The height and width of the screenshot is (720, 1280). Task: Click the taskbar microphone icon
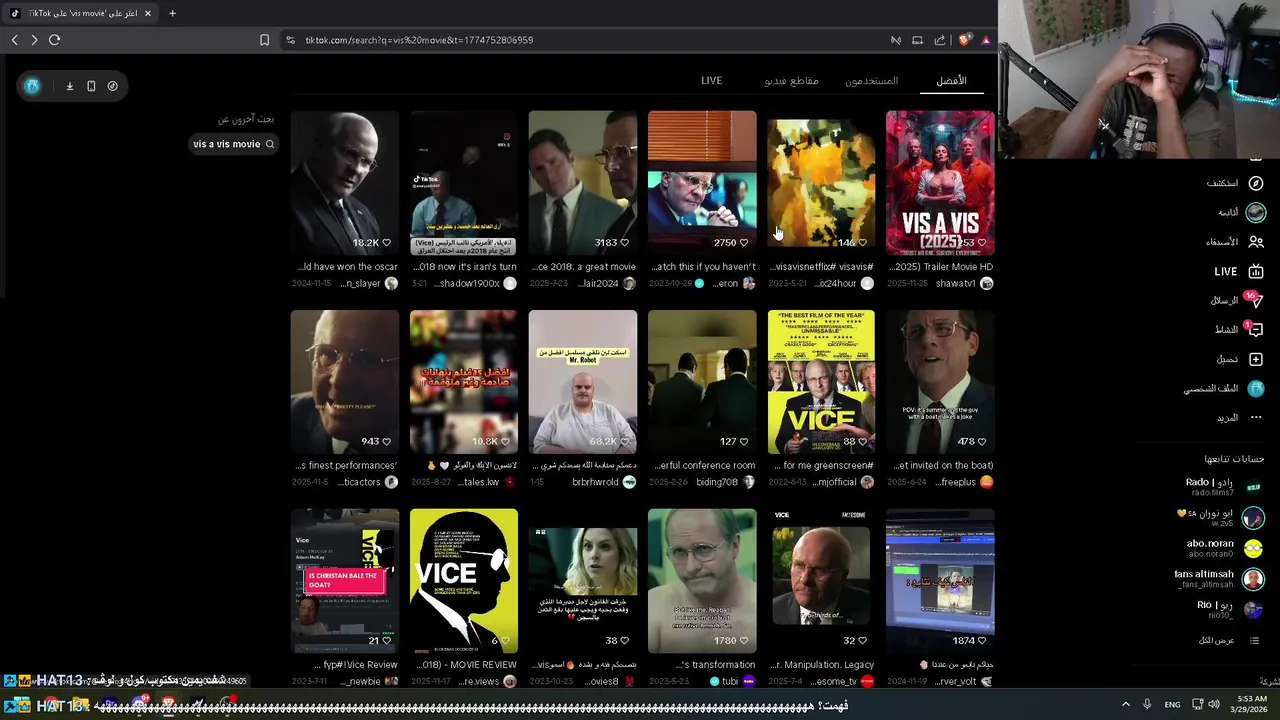(1147, 705)
